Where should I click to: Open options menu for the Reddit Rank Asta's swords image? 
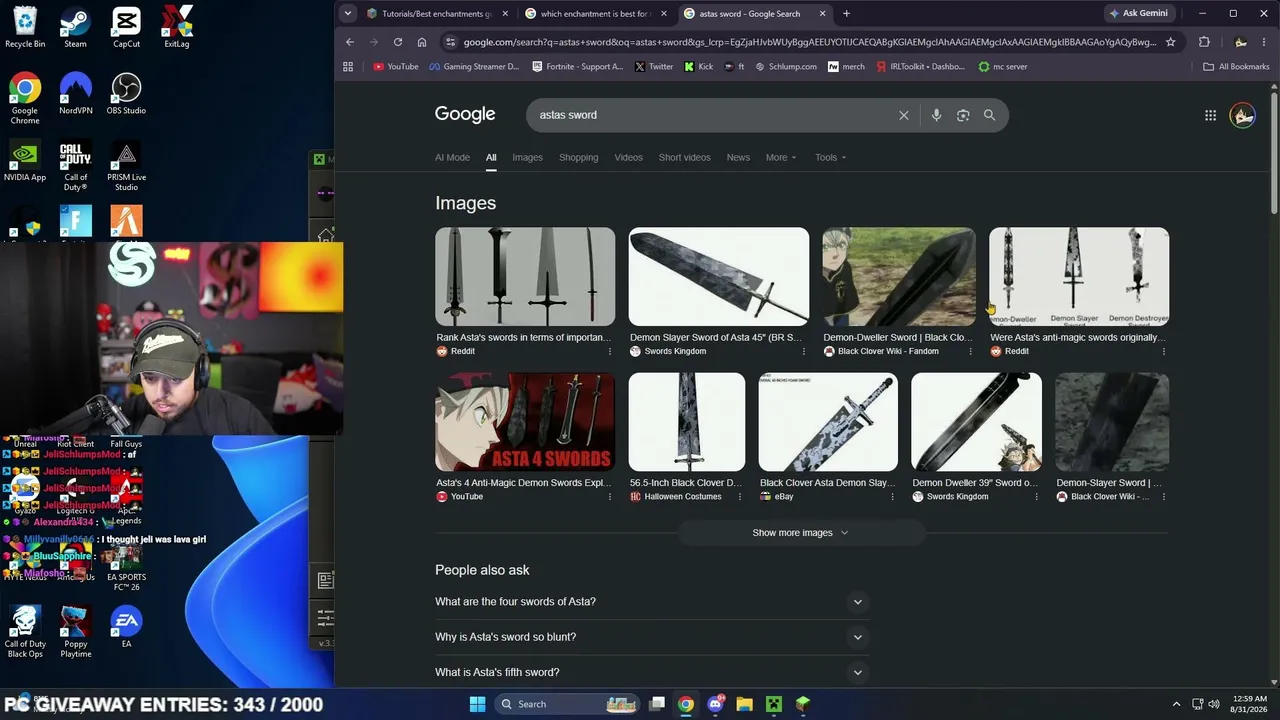coord(610,351)
